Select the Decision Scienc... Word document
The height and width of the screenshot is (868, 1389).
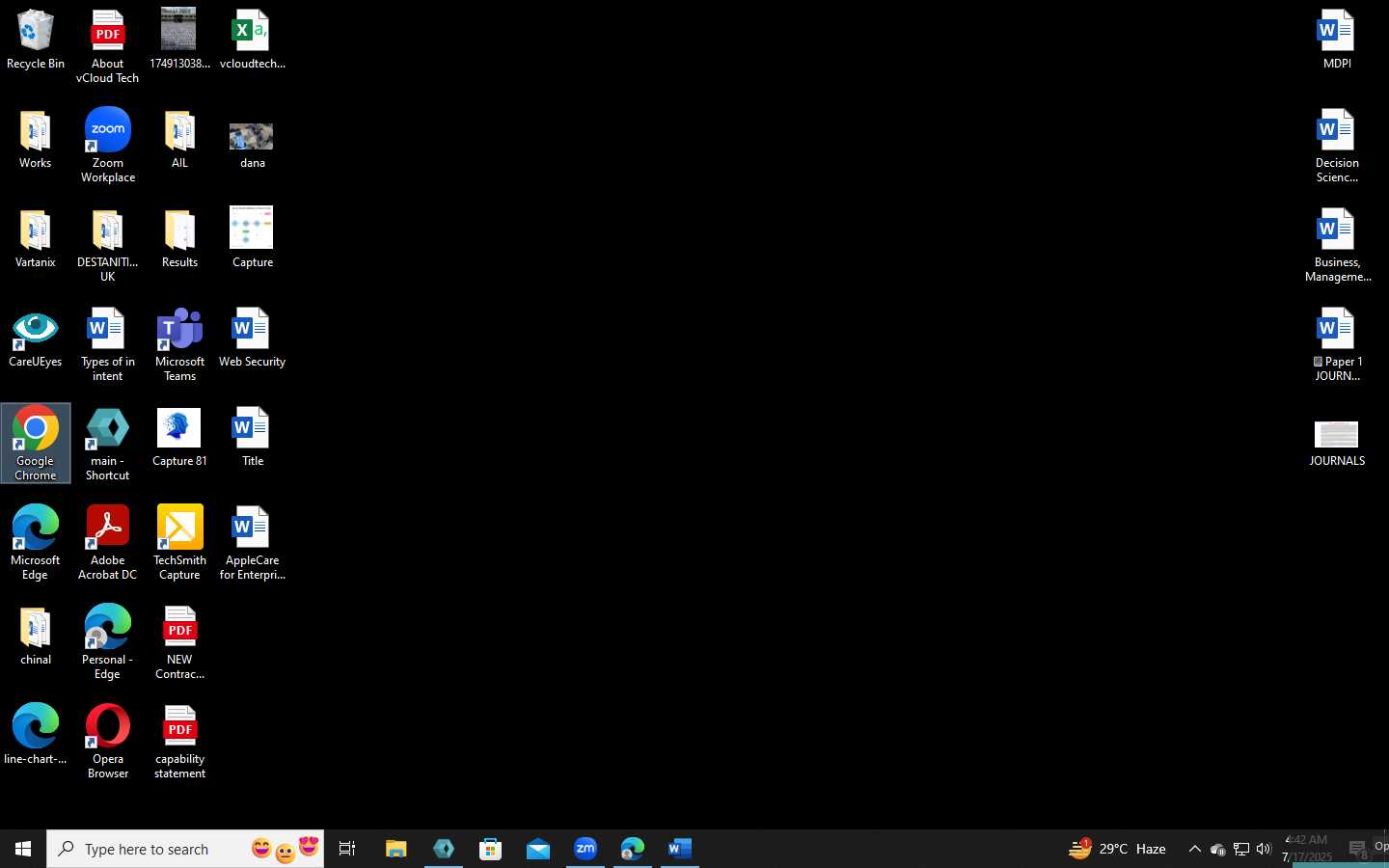pyautogui.click(x=1337, y=147)
